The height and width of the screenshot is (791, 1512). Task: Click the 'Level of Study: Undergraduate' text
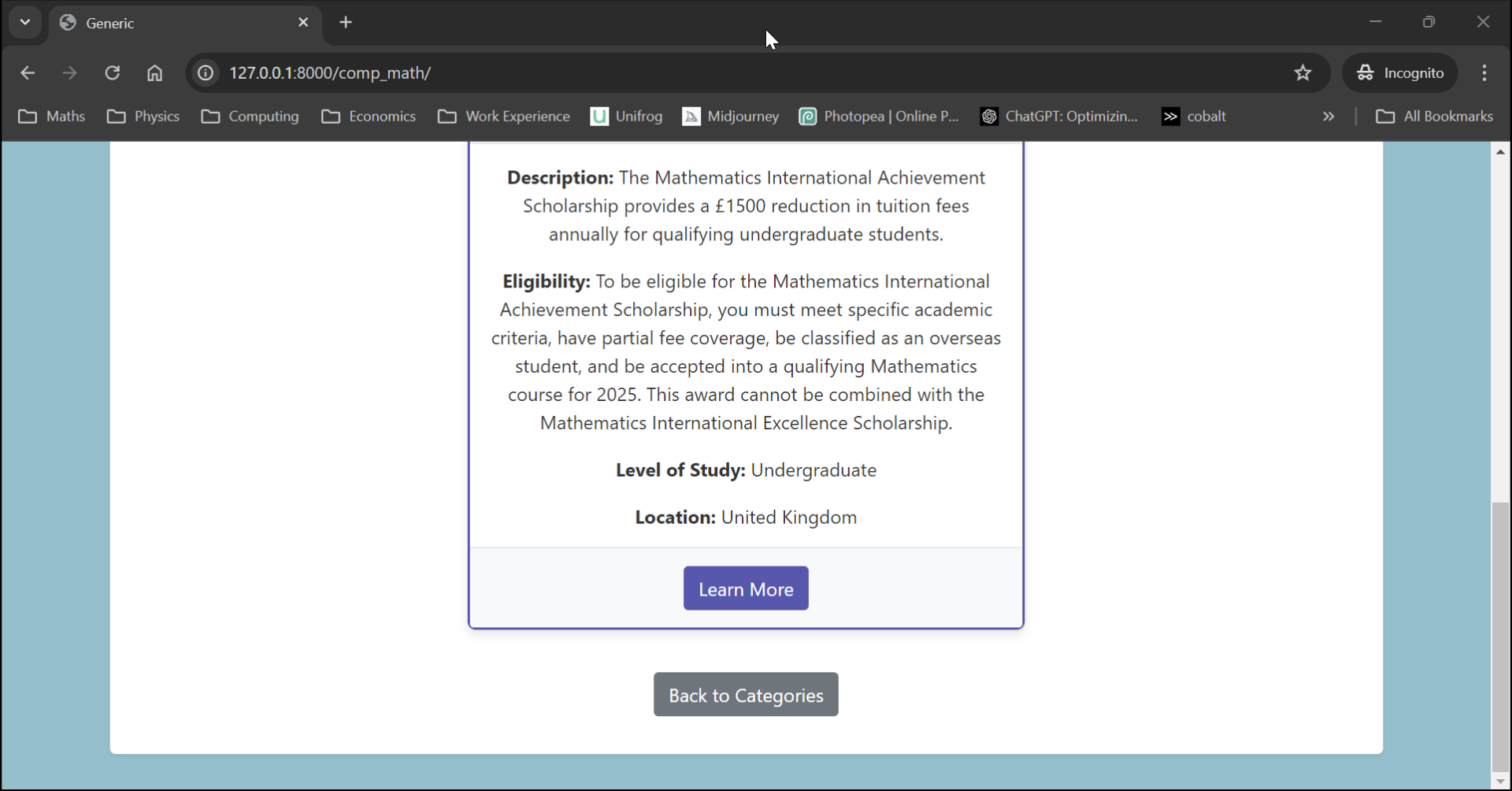coord(746,470)
